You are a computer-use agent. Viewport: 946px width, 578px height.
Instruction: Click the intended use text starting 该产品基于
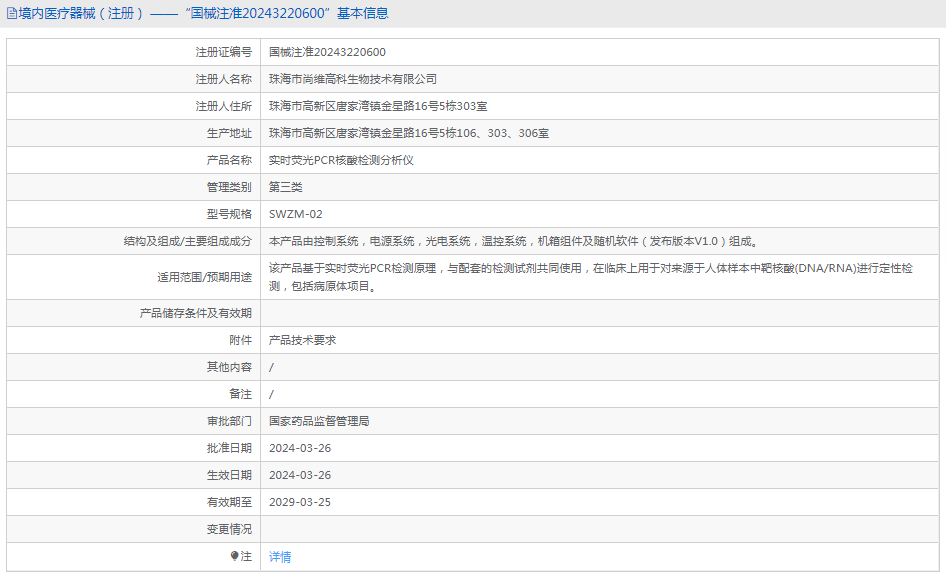[591, 277]
